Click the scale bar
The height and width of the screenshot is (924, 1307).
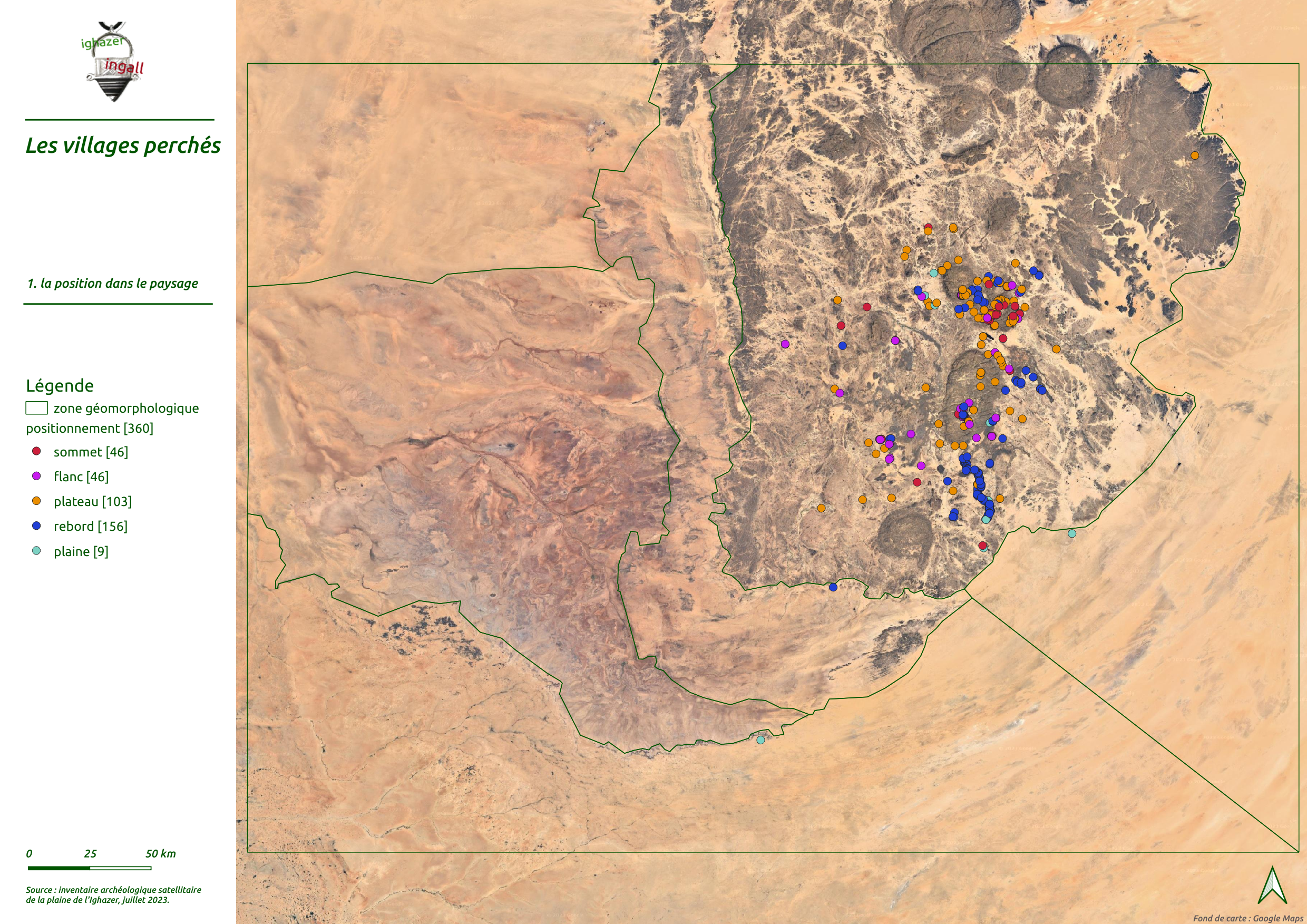(x=90, y=868)
